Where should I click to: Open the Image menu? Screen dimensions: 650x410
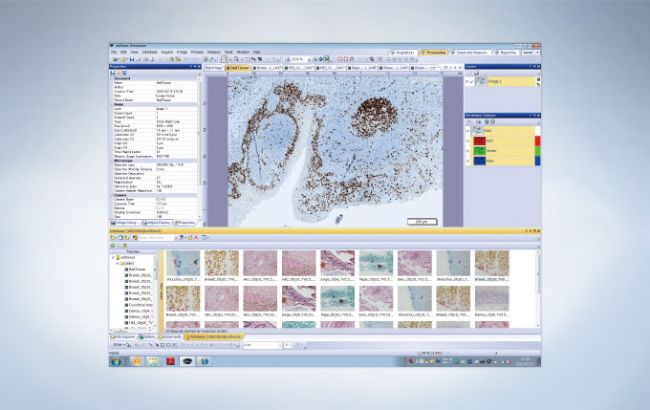coord(183,51)
